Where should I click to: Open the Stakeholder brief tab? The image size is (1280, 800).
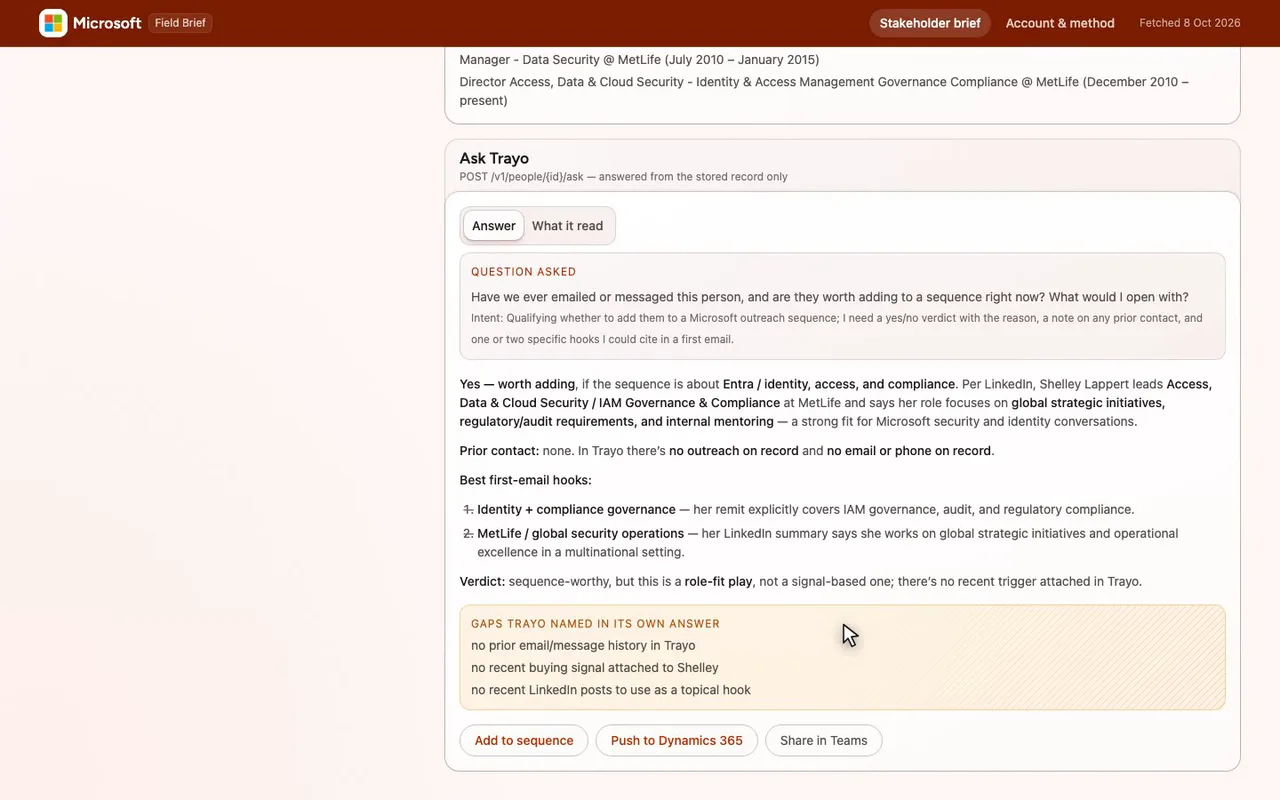(x=930, y=23)
